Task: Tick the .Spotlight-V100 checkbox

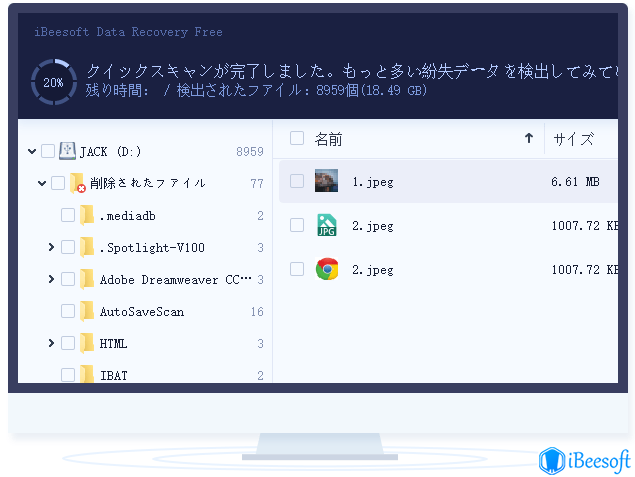Action: [x=68, y=247]
